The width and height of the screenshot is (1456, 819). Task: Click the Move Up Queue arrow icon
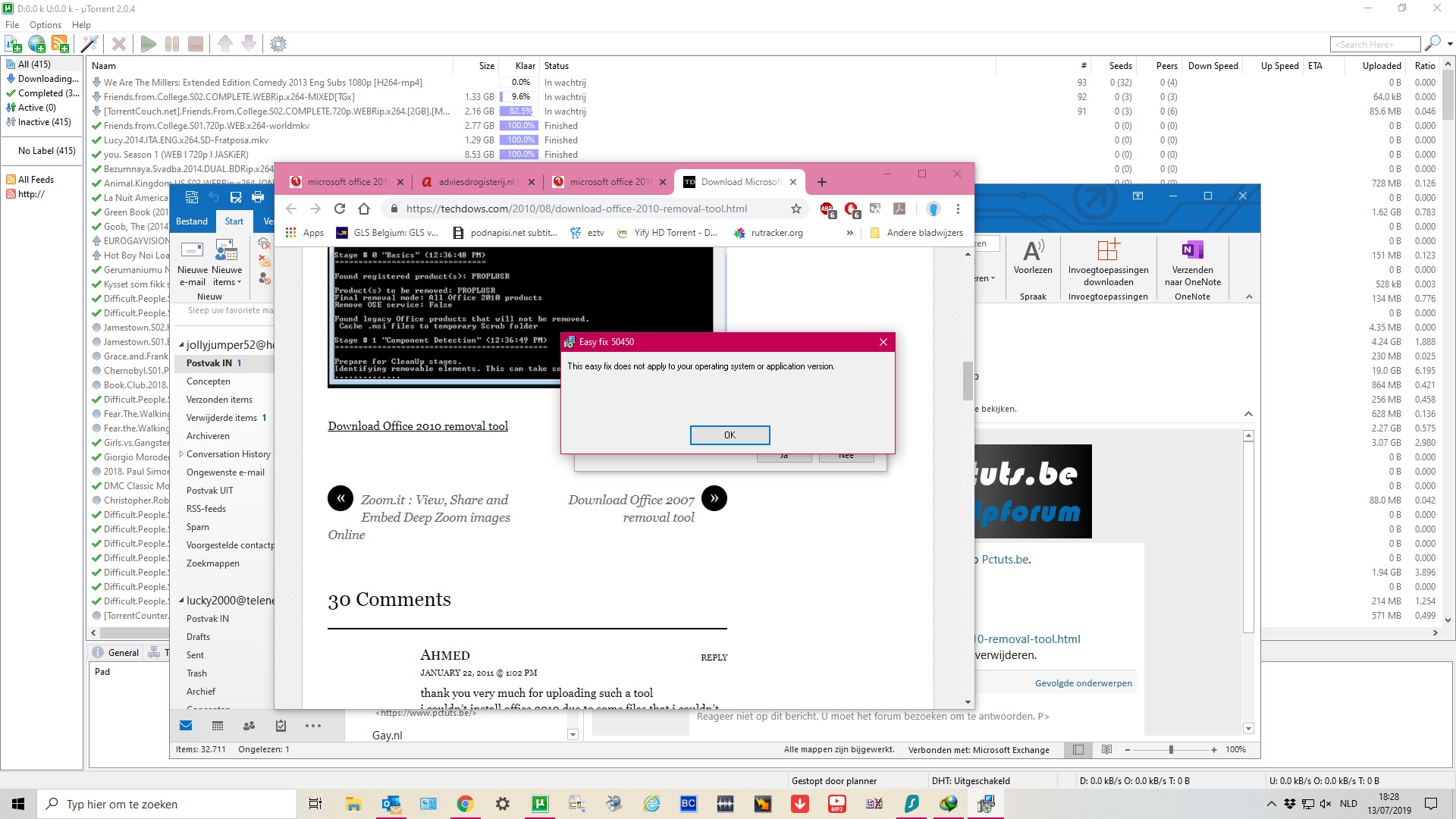(225, 44)
